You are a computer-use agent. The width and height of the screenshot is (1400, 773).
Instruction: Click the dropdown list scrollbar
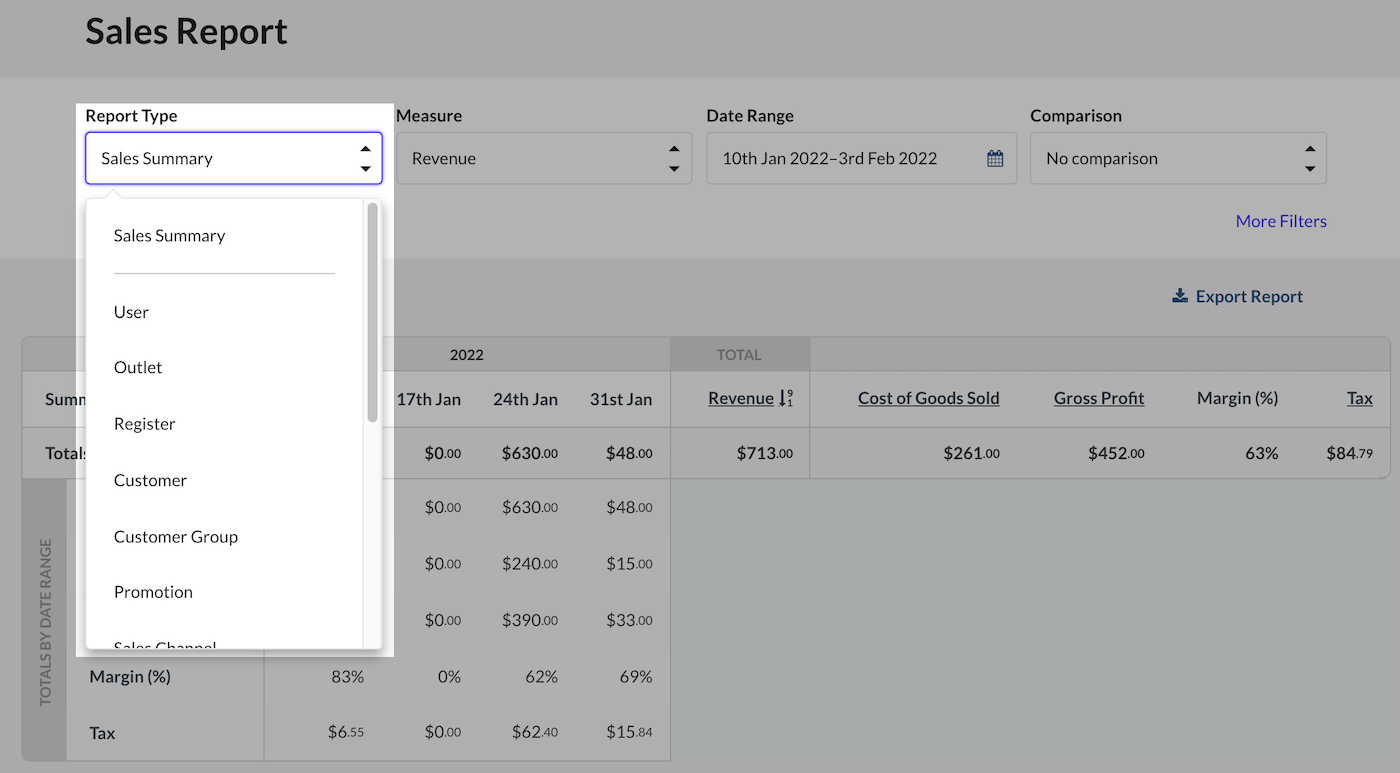[373, 312]
